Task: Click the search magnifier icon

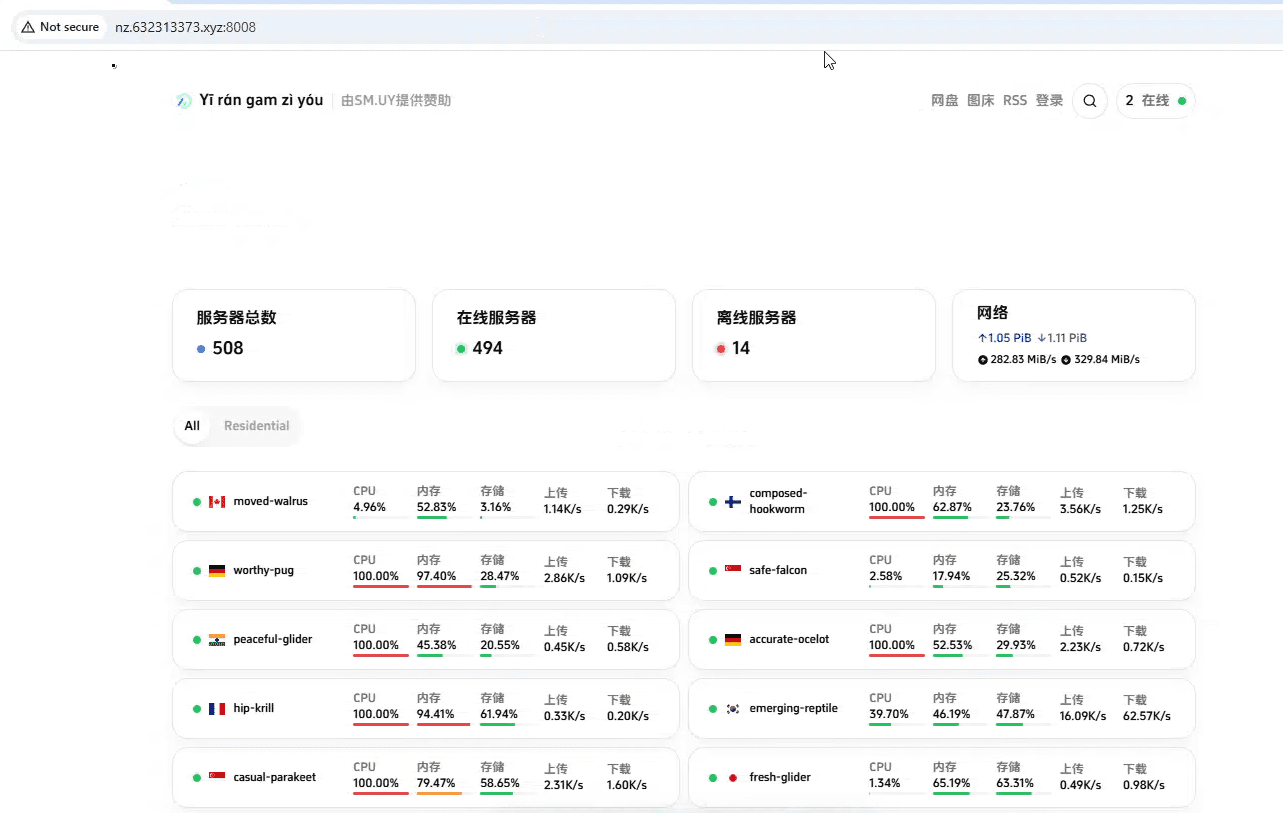Action: coord(1090,101)
